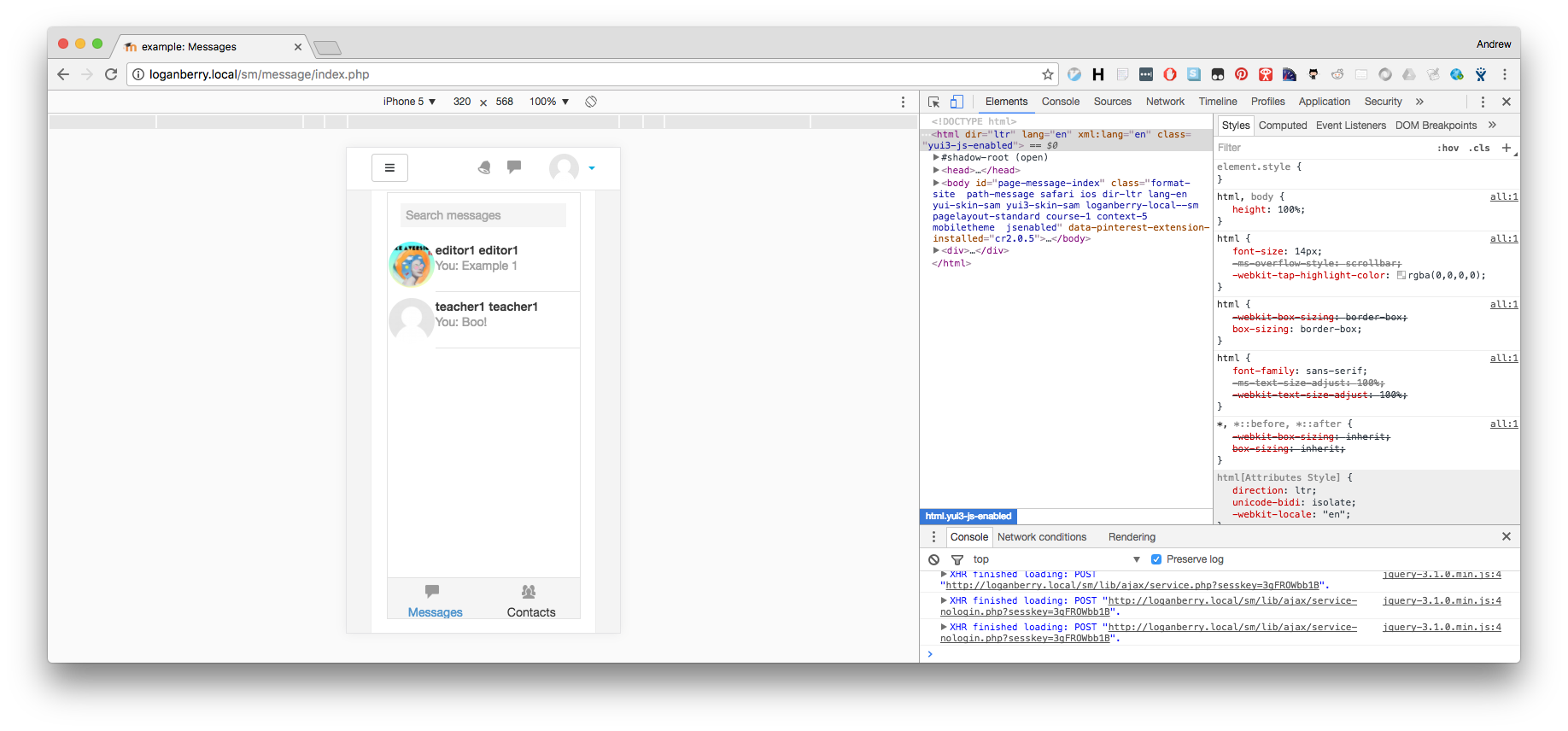Open zoom level dropdown 100%

pyautogui.click(x=549, y=102)
